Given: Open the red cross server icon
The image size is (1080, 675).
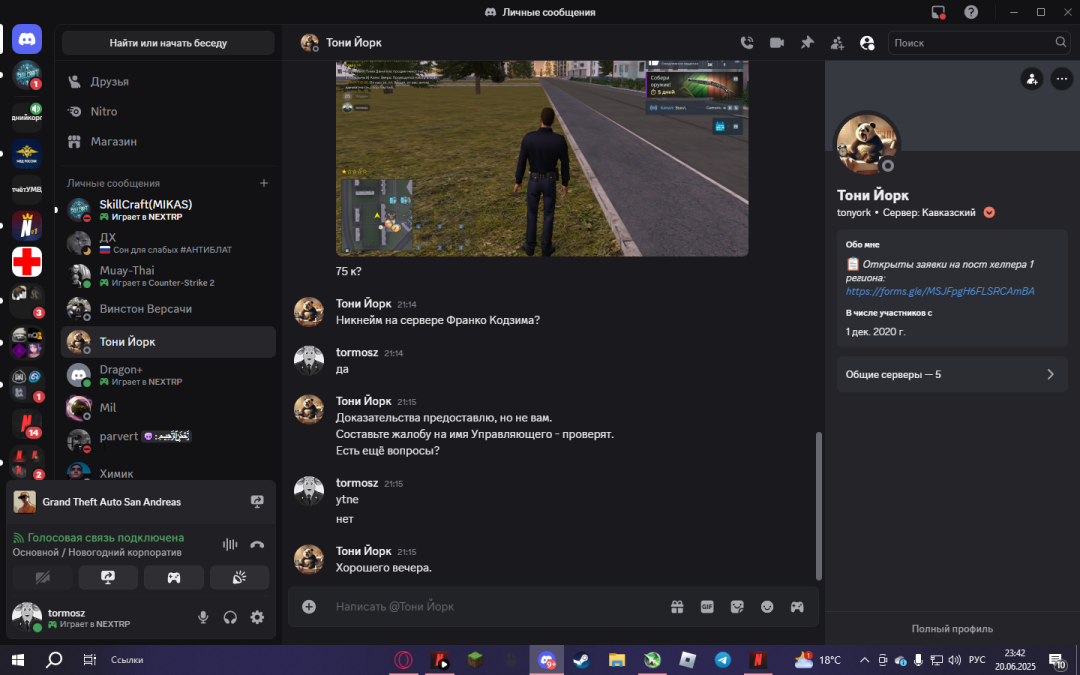Looking at the screenshot, I should point(27,262).
